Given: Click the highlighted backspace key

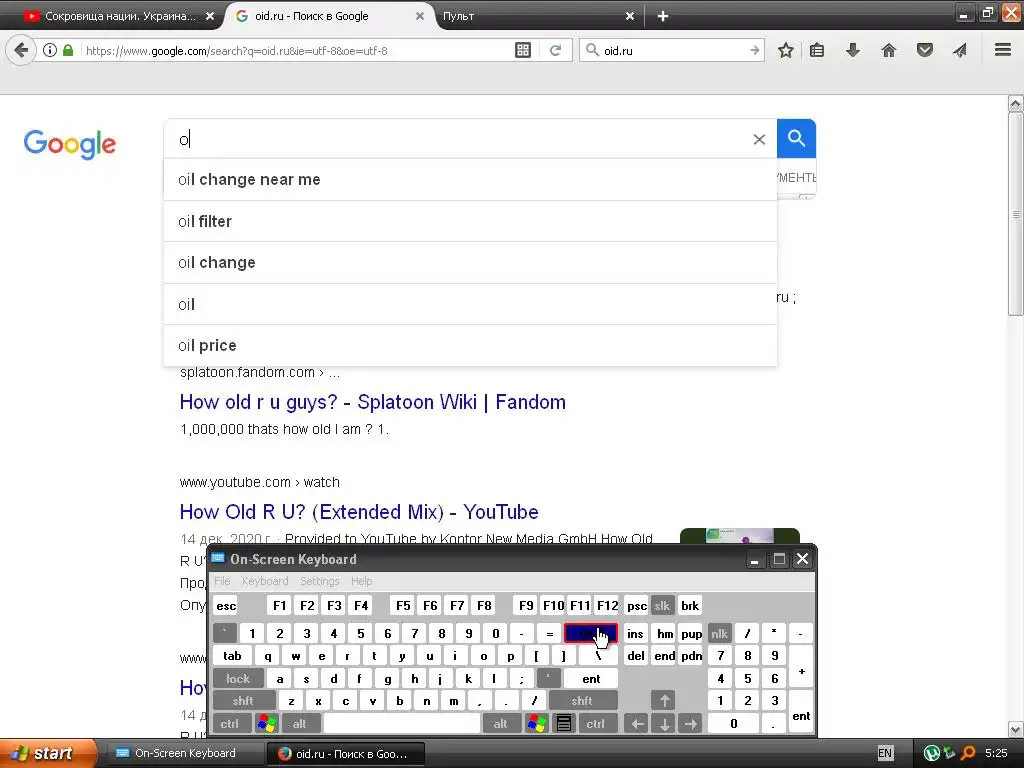Looking at the screenshot, I should point(590,633).
